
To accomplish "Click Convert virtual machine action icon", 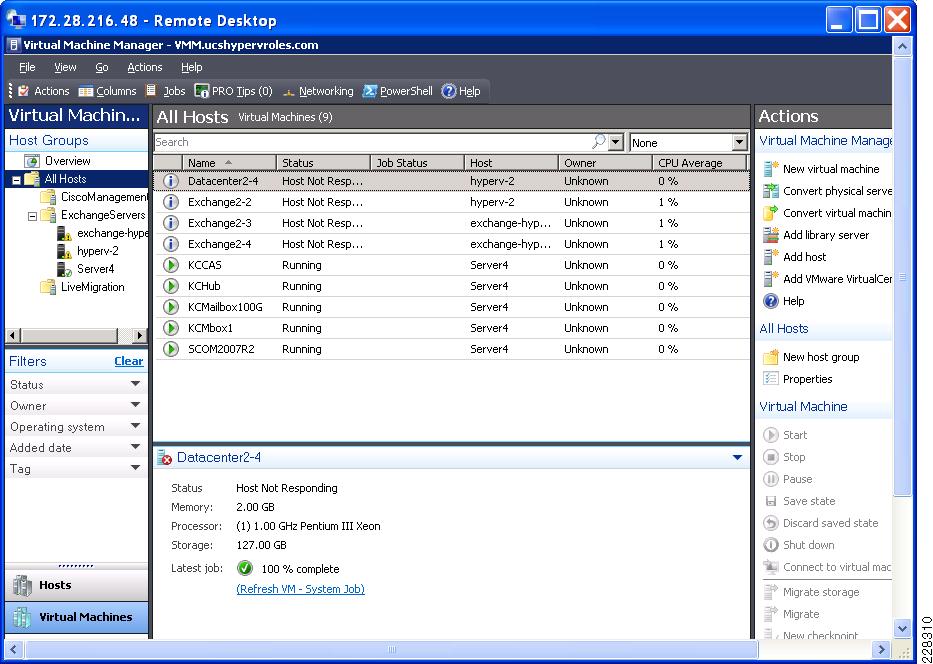I will click(771, 213).
